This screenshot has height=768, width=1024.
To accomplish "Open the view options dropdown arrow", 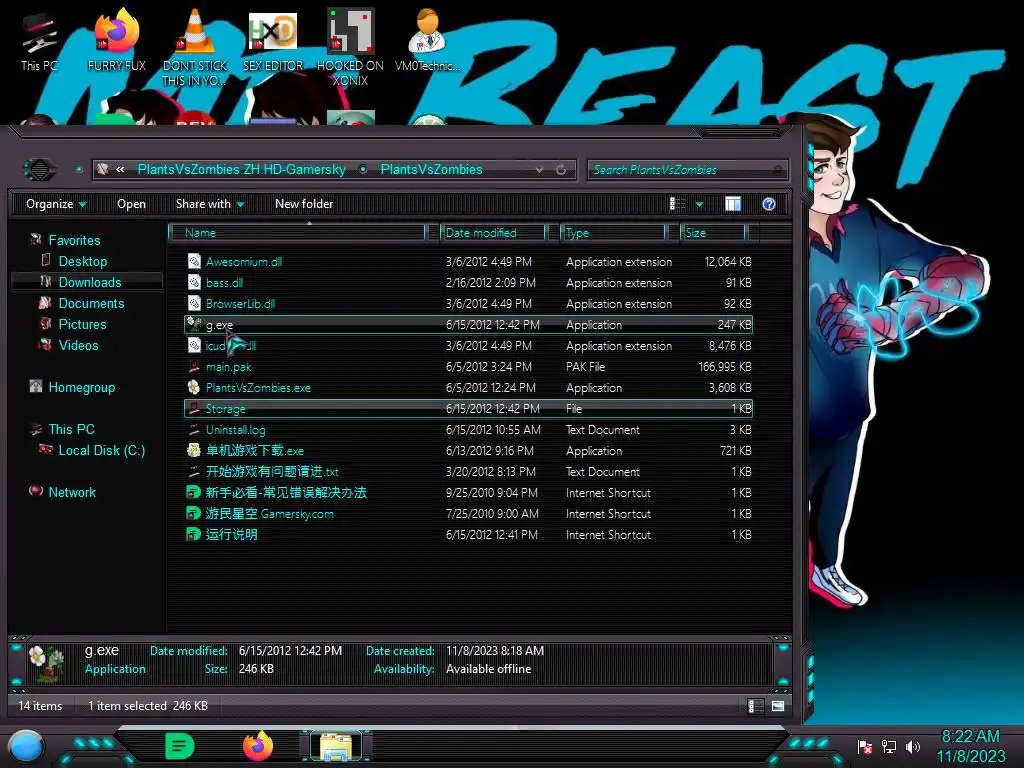I will pyautogui.click(x=699, y=204).
